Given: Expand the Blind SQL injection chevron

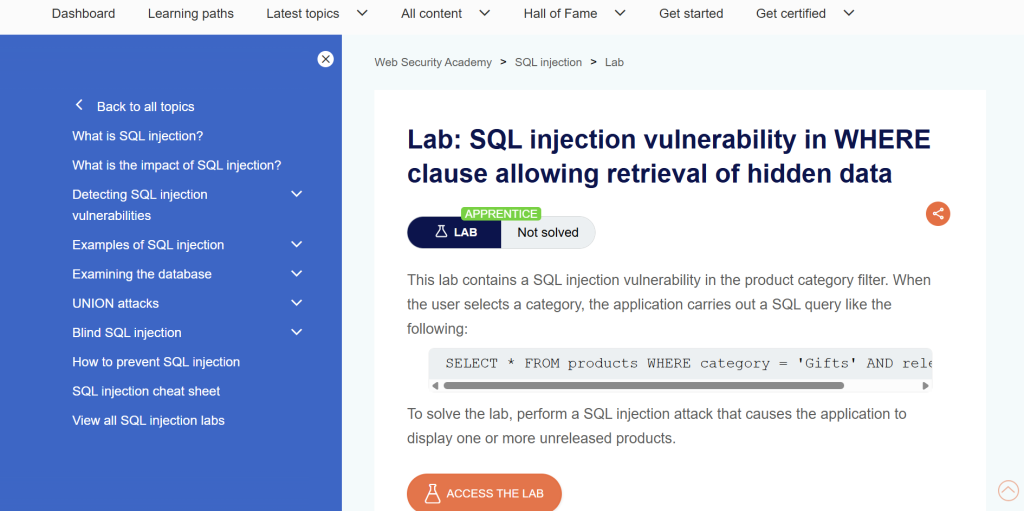Looking at the screenshot, I should [x=296, y=332].
